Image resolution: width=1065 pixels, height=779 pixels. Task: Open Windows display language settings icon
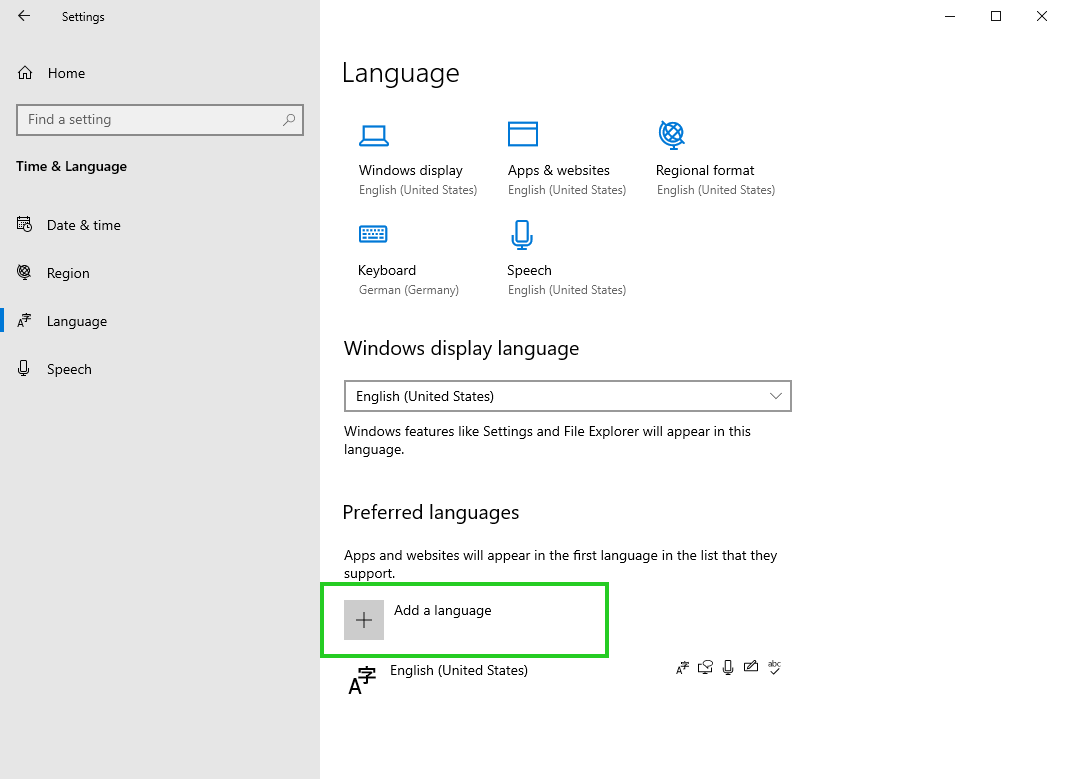[374, 134]
